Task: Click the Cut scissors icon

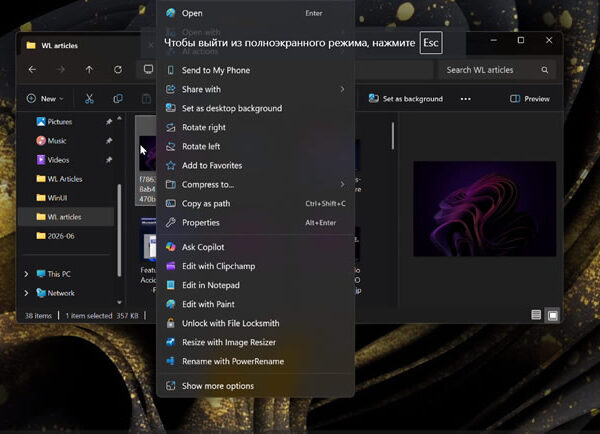Action: point(89,99)
